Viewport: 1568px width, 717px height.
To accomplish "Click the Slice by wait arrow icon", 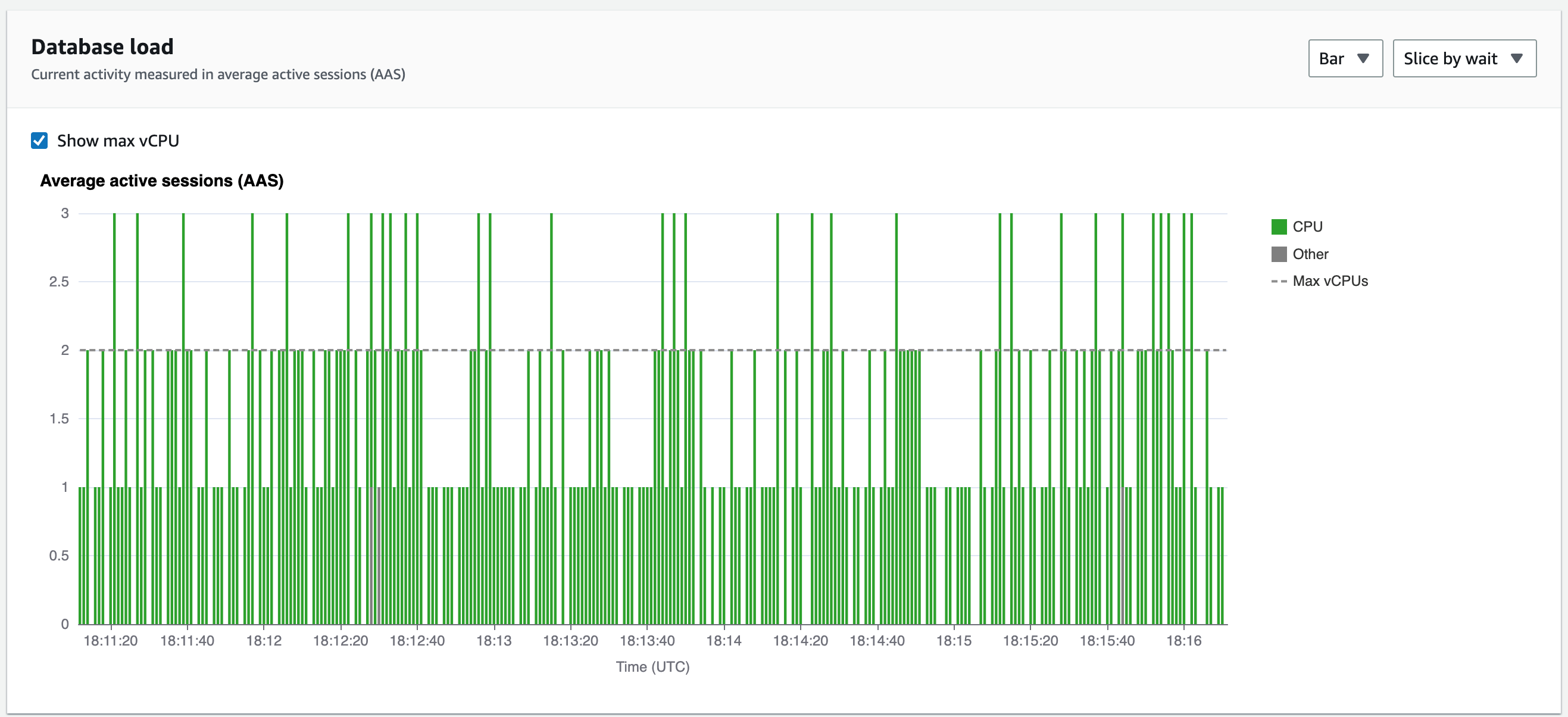I will click(x=1516, y=58).
